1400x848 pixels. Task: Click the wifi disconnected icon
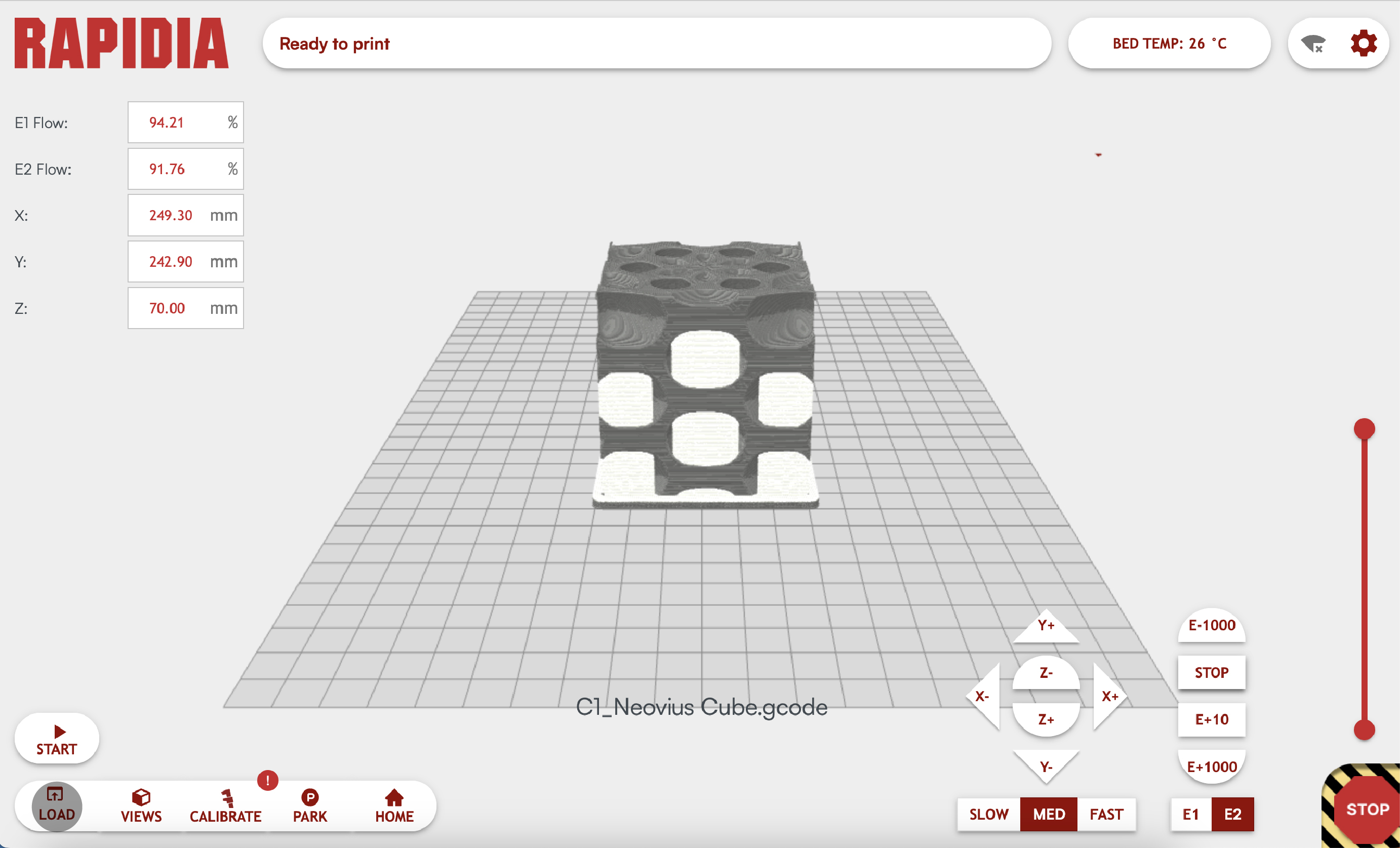click(1313, 44)
